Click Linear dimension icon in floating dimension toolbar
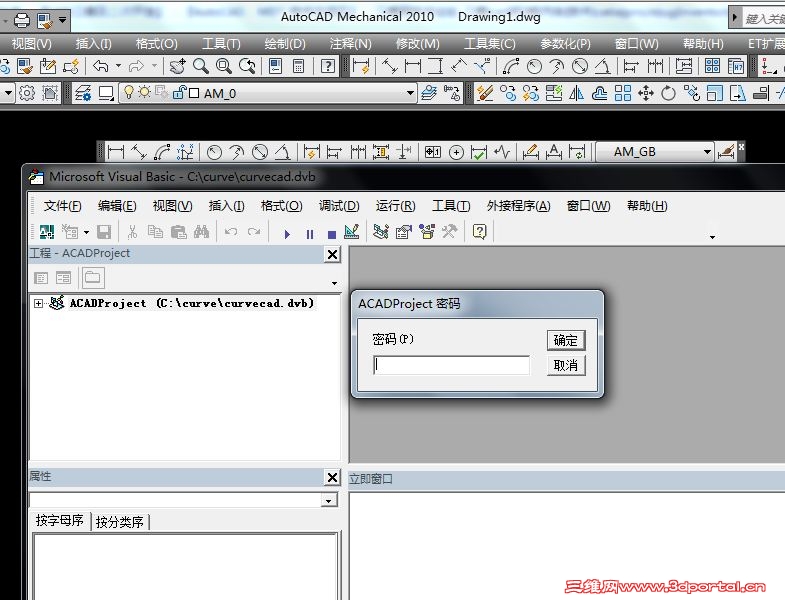Viewport: 785px width, 600px height. pos(116,152)
